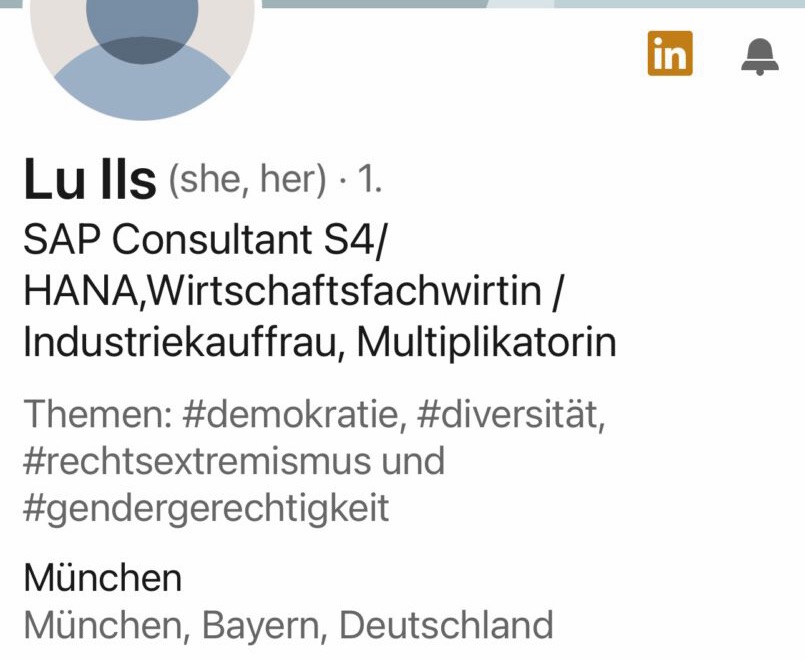Tap the word Deutschland in location

tap(446, 626)
